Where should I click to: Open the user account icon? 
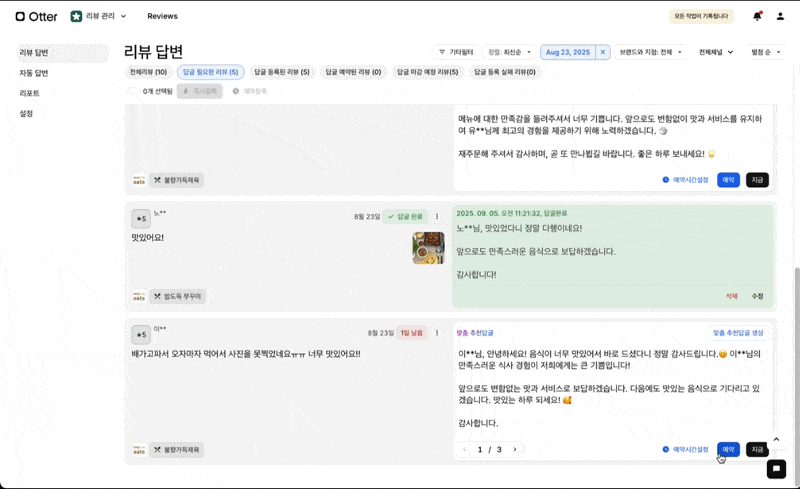[x=780, y=16]
